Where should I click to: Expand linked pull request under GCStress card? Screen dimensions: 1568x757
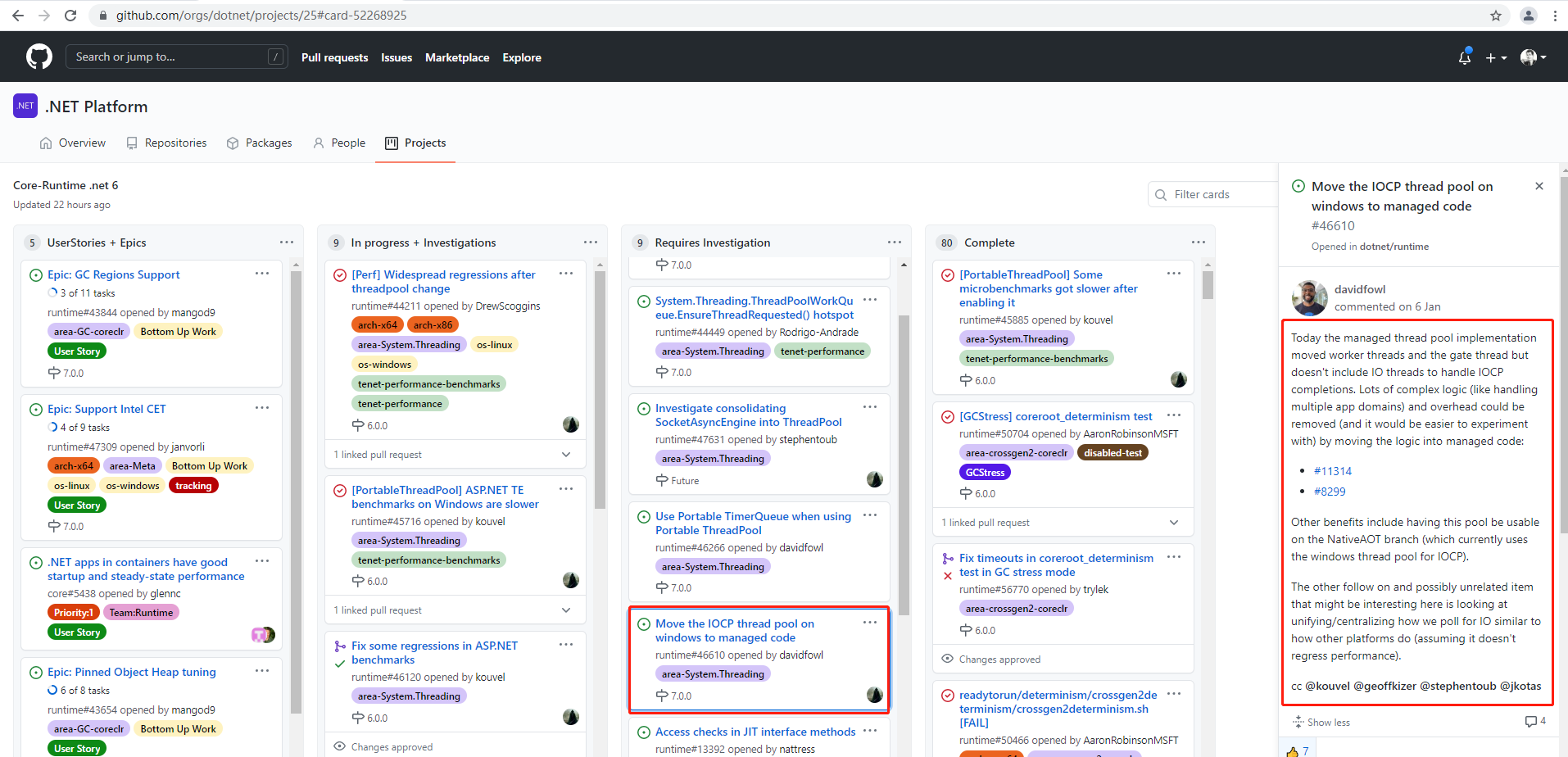(x=1174, y=523)
